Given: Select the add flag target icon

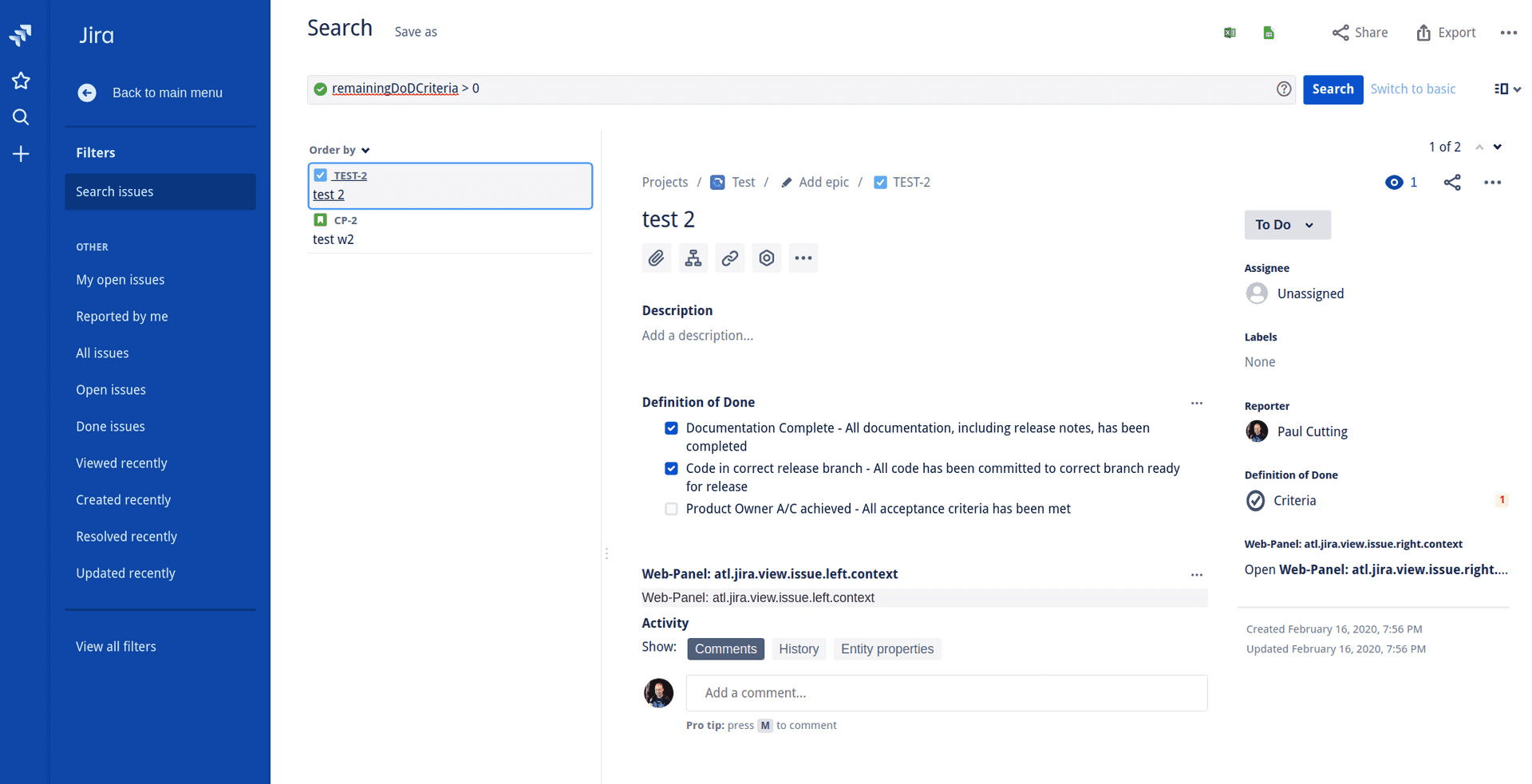Looking at the screenshot, I should tap(766, 258).
